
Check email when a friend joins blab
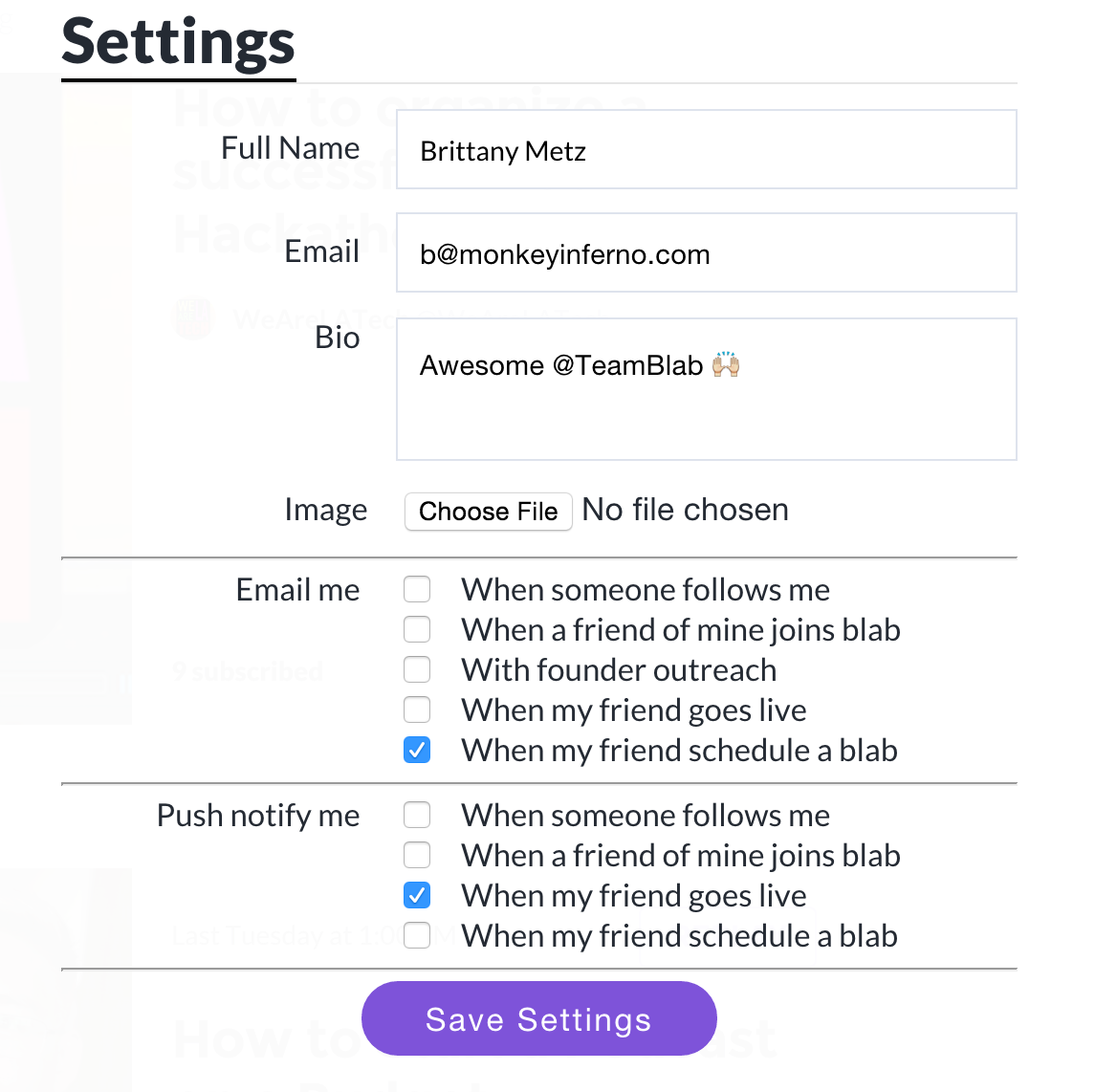pyautogui.click(x=417, y=629)
